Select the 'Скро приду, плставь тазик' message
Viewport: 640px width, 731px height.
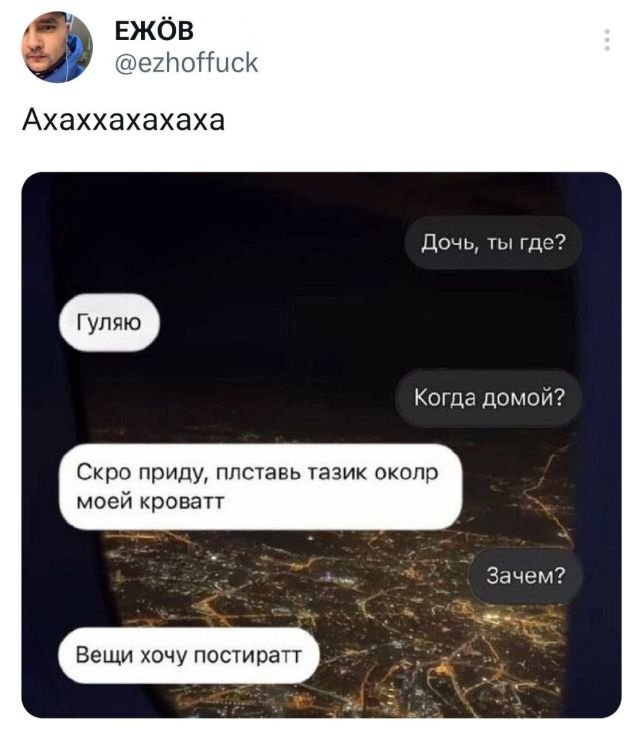261,487
